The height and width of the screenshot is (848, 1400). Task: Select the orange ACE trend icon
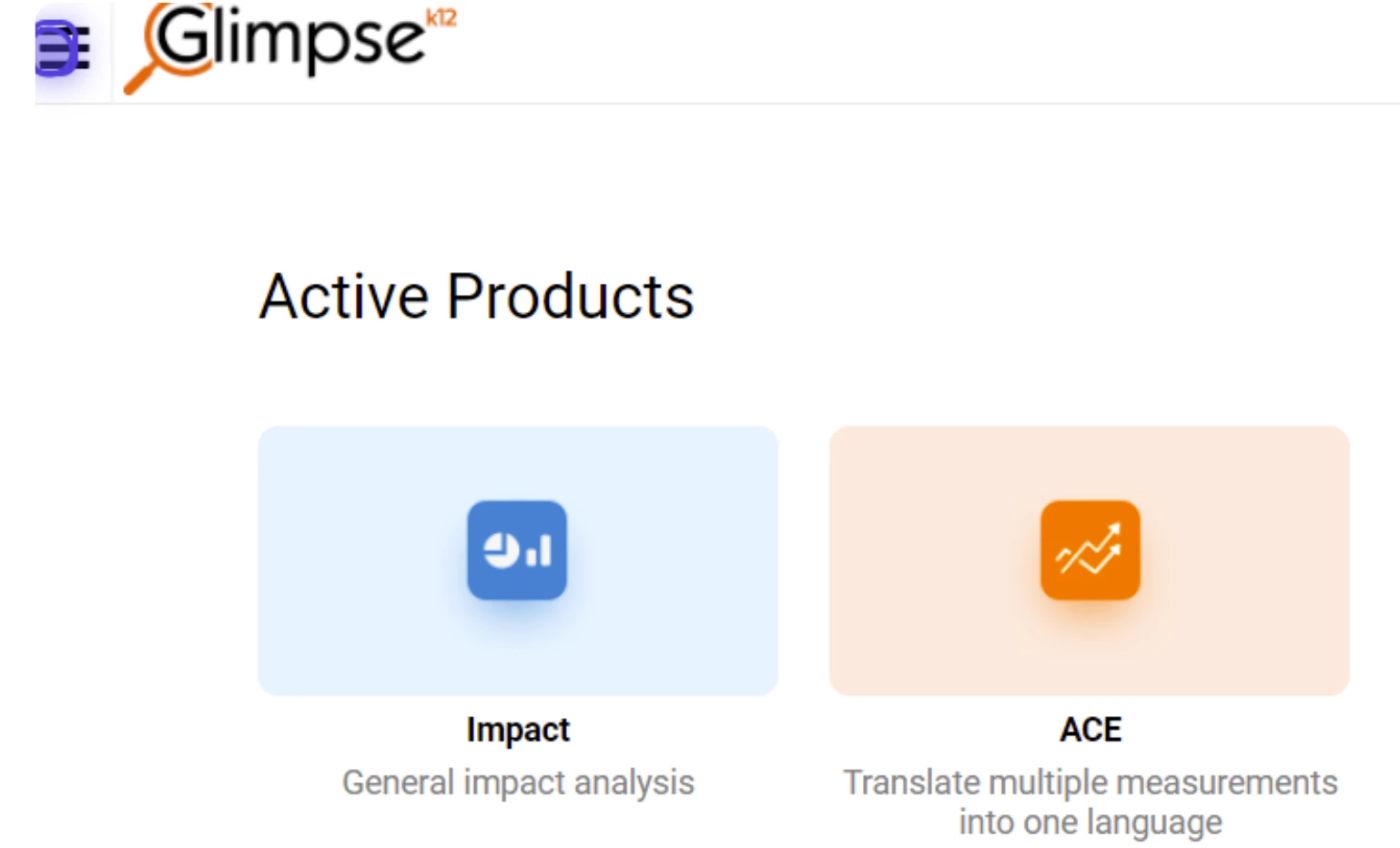[x=1090, y=550]
